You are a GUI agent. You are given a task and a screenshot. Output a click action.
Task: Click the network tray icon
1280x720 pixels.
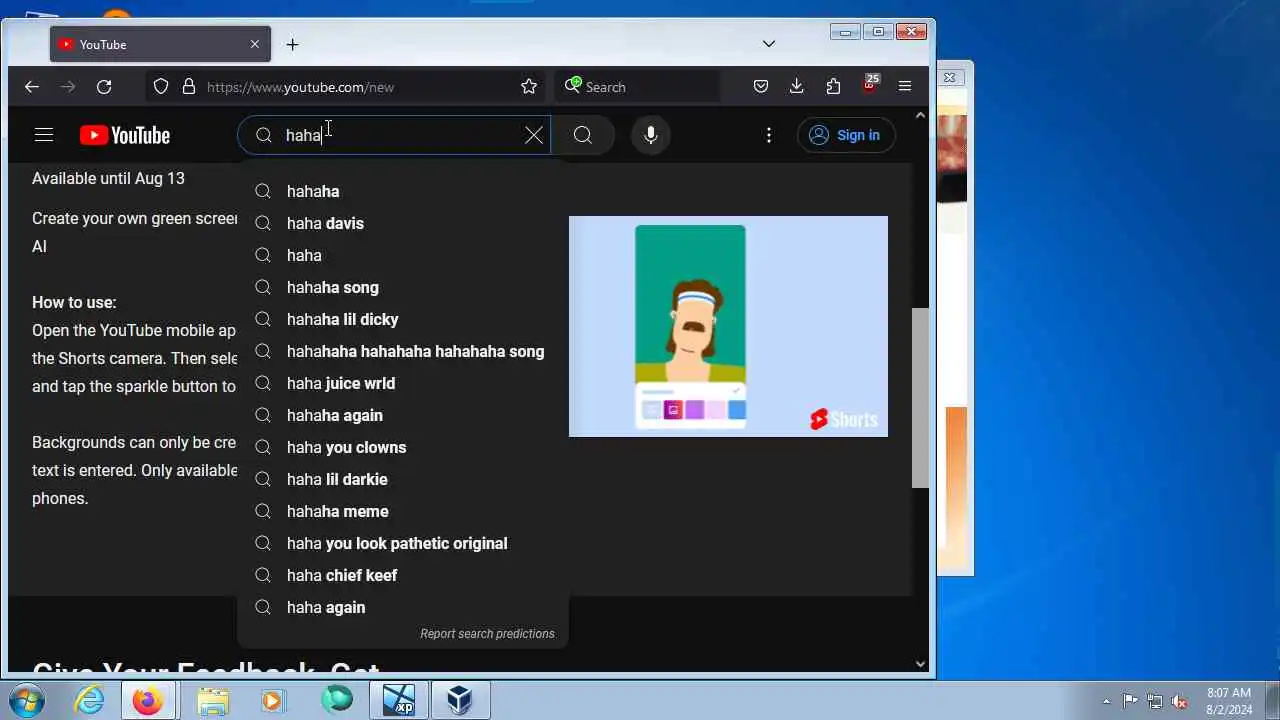(1155, 701)
